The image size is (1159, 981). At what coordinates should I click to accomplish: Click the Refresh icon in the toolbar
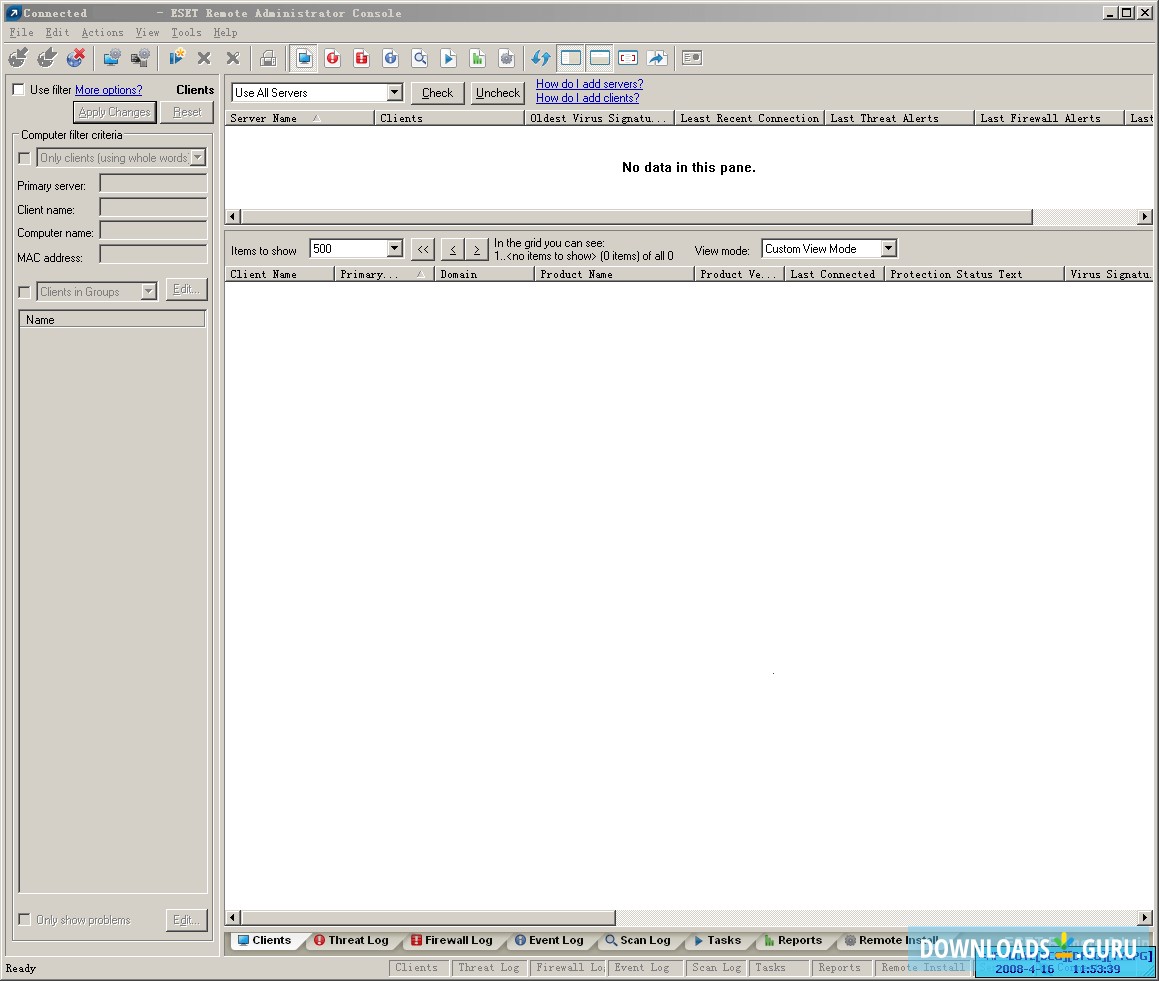click(x=540, y=58)
